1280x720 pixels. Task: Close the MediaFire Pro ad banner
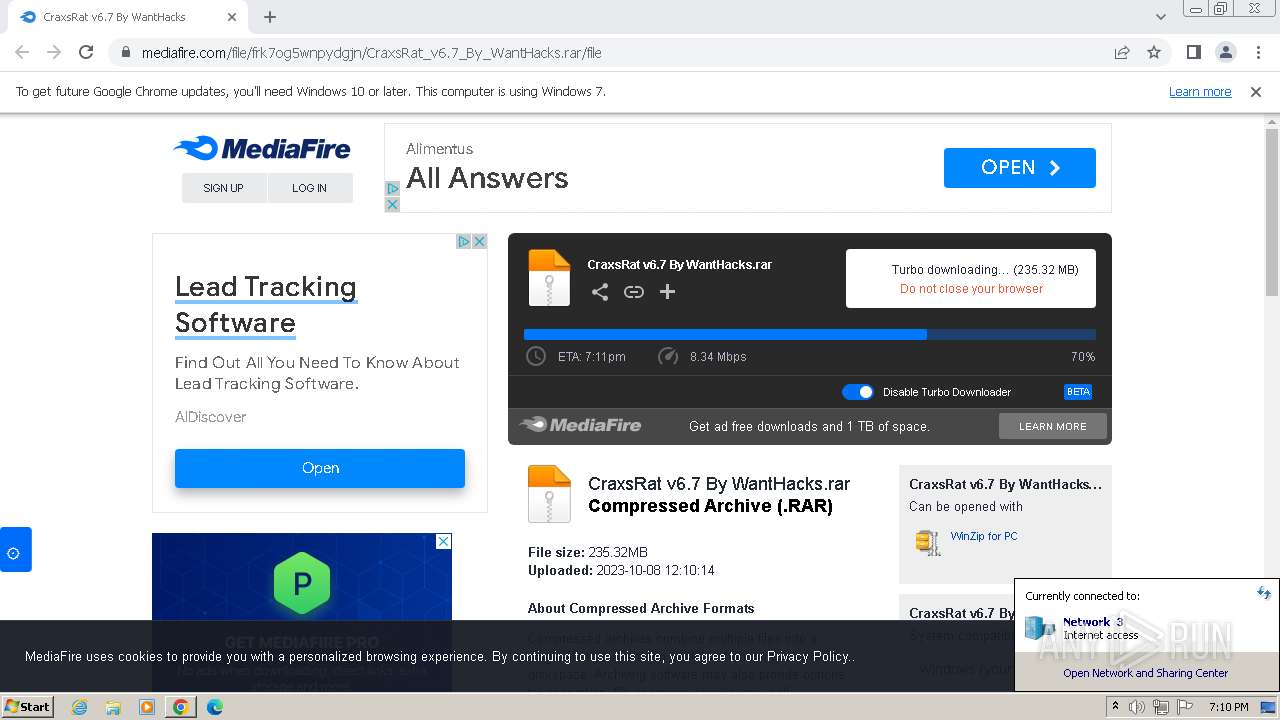click(444, 541)
